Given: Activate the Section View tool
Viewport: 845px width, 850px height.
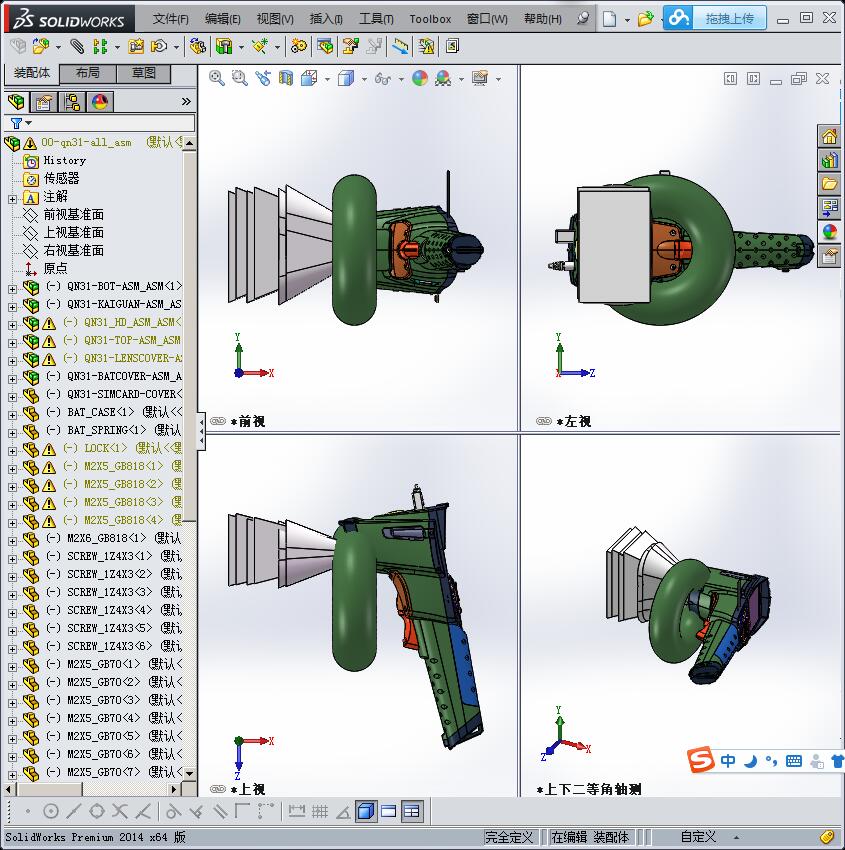Looking at the screenshot, I should [x=287, y=77].
